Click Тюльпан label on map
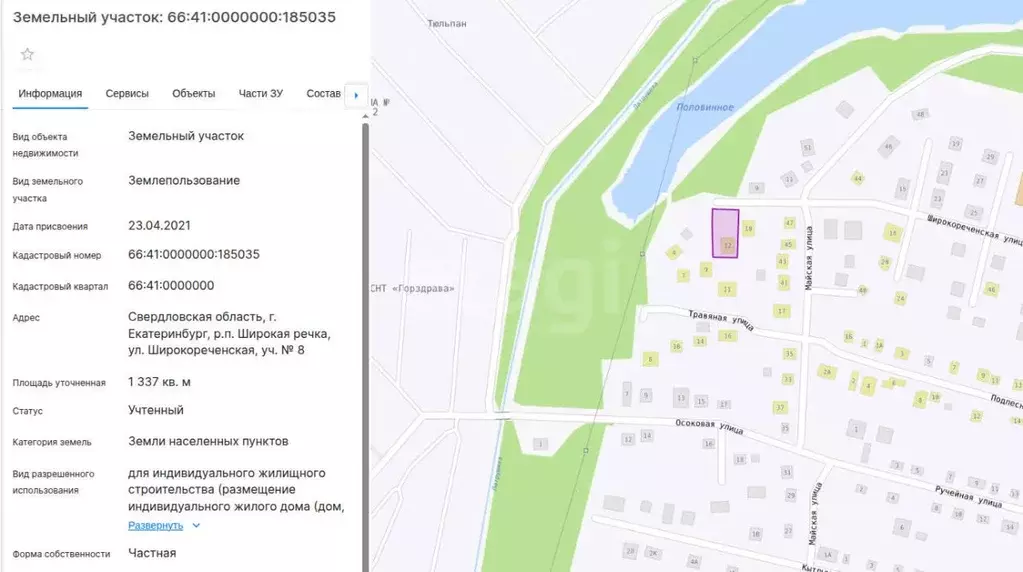This screenshot has width=1023, height=572. [447, 23]
